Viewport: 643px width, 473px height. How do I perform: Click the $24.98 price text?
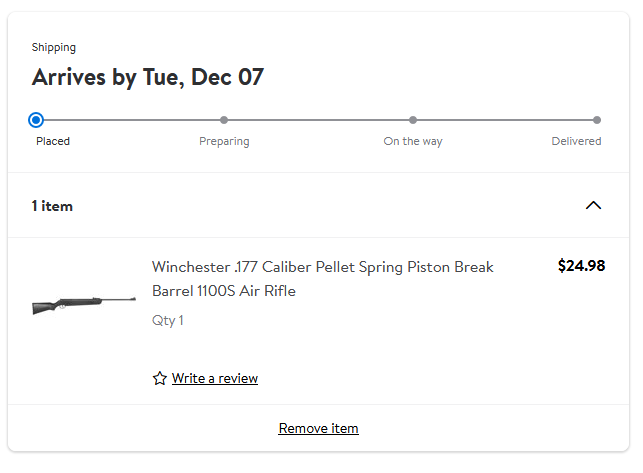581,266
